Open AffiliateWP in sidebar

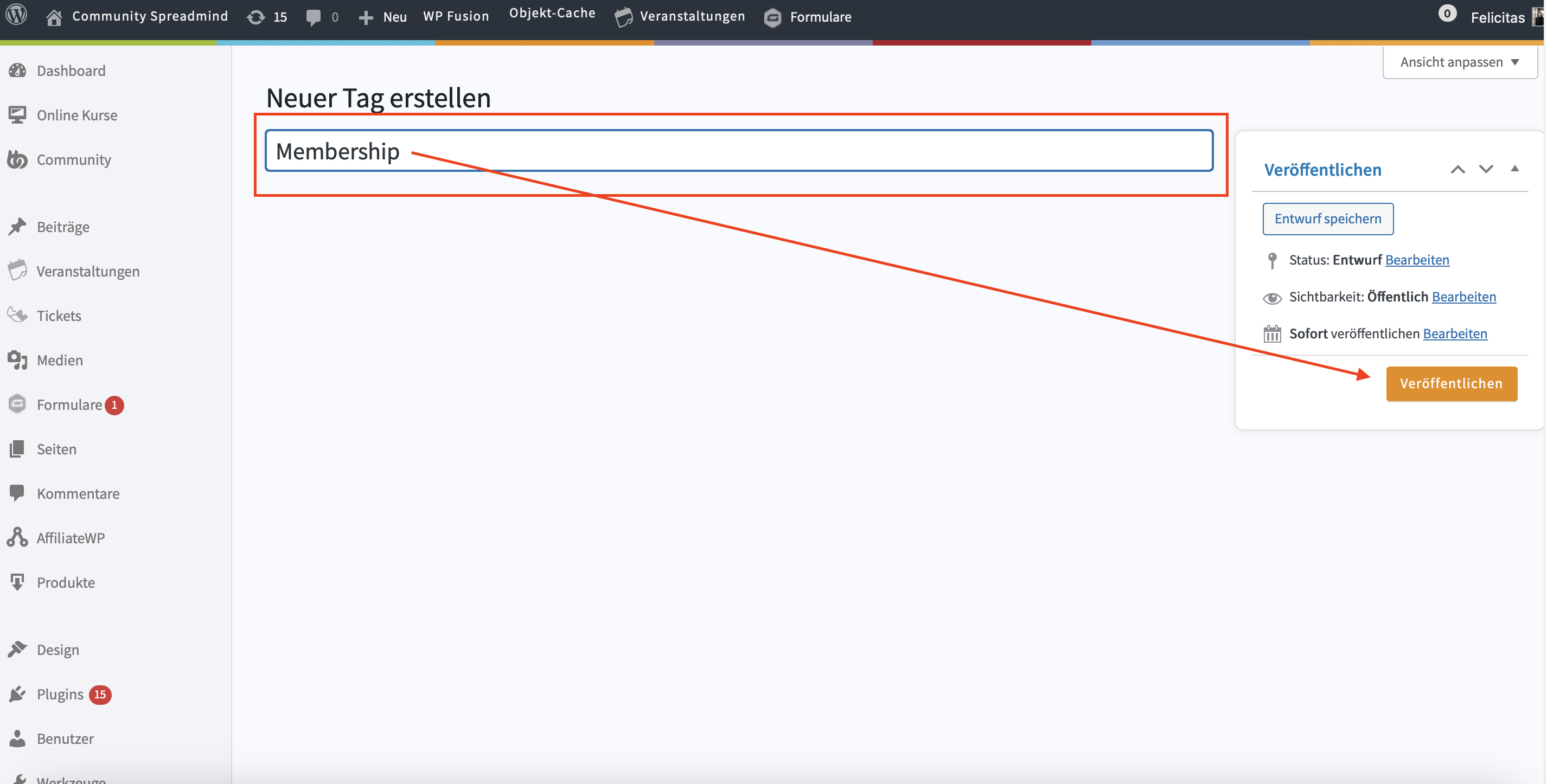[71, 538]
